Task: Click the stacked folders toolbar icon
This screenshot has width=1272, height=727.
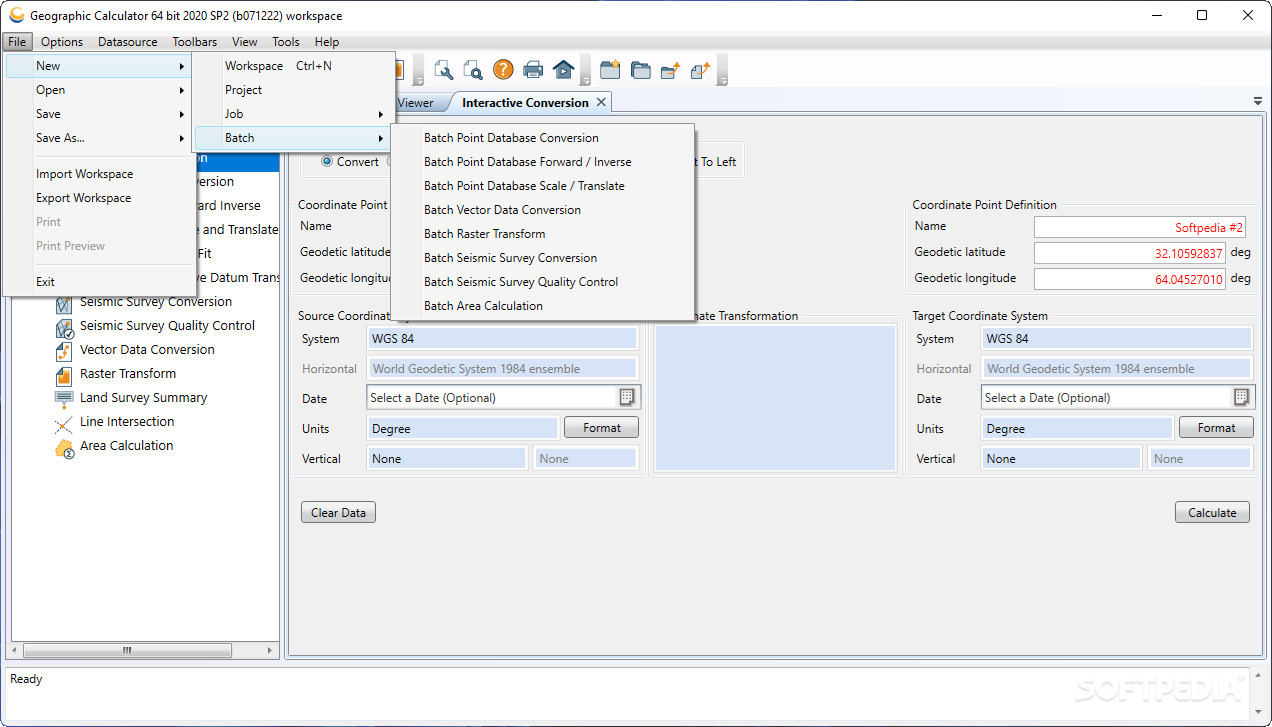Action: tap(640, 70)
